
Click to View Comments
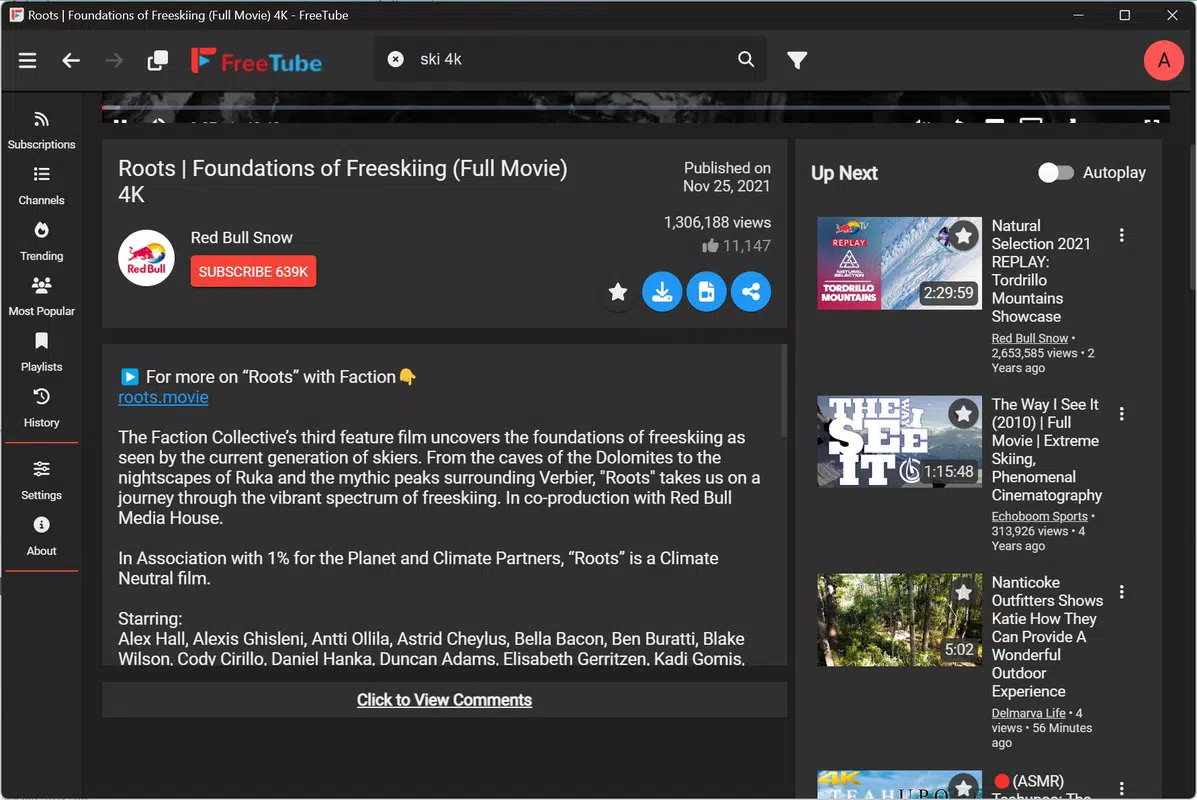pyautogui.click(x=444, y=700)
